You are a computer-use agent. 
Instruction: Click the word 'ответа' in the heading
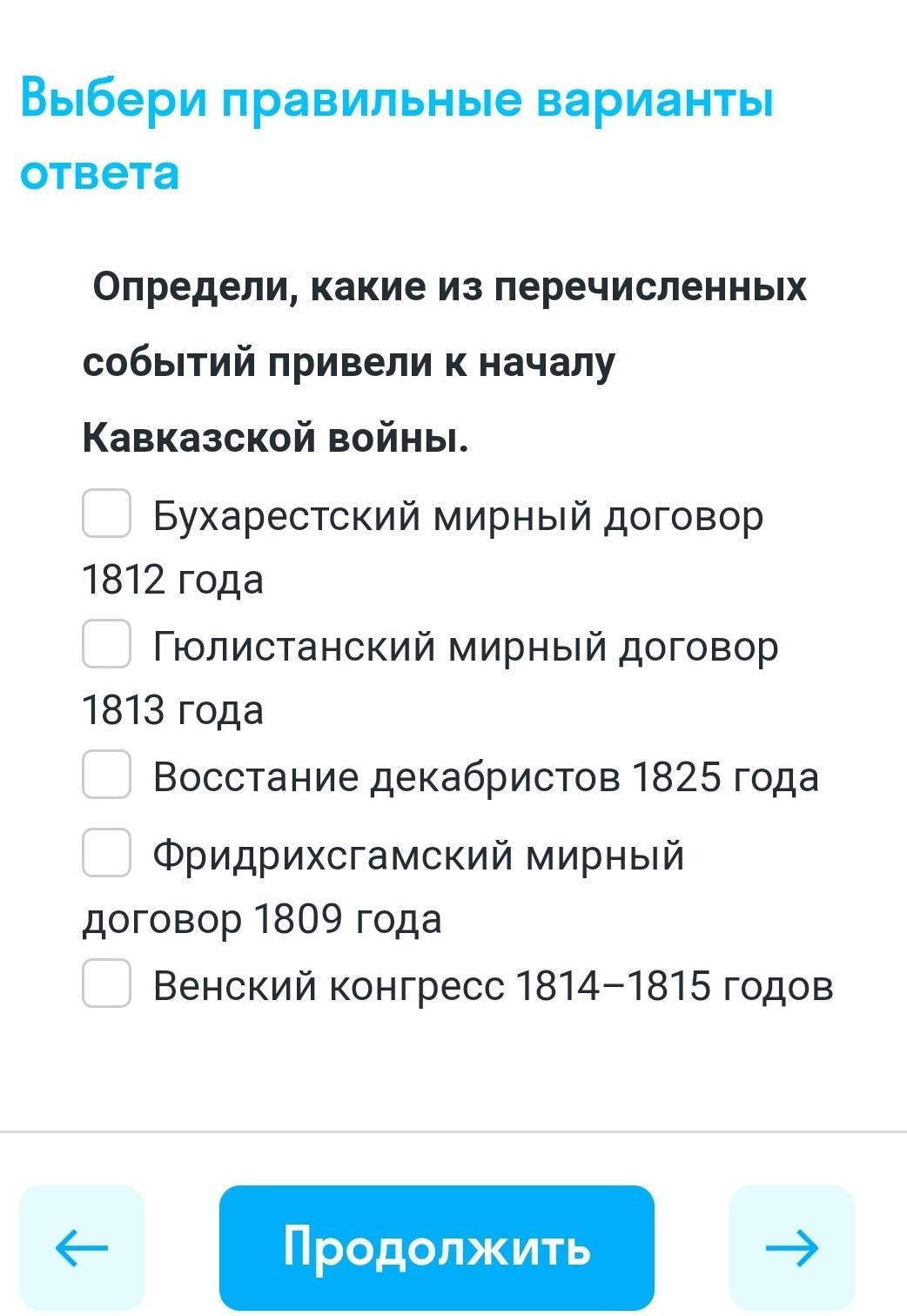pos(100,172)
